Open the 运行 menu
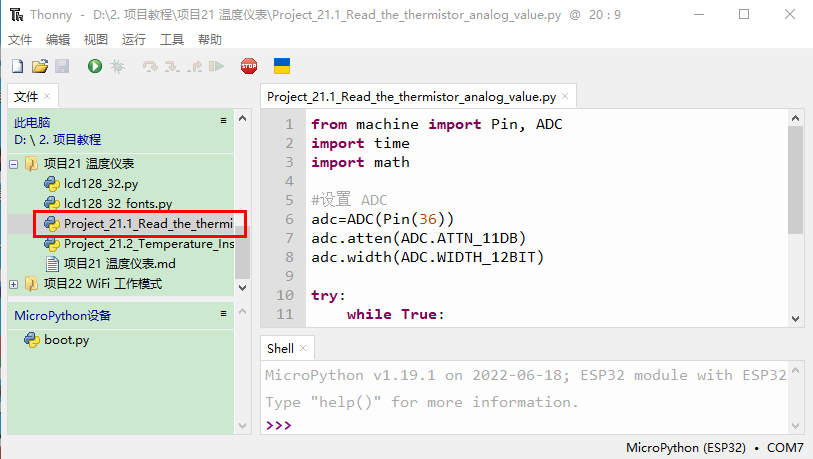Image resolution: width=813 pixels, height=459 pixels. pos(133,39)
